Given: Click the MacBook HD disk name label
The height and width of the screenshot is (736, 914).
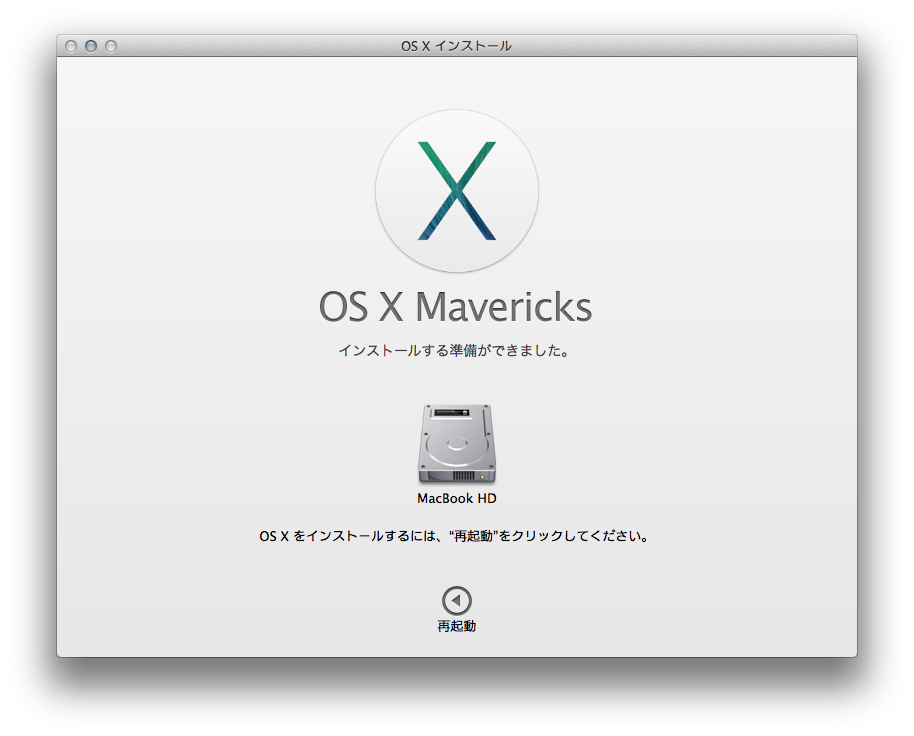Looking at the screenshot, I should click(456, 498).
